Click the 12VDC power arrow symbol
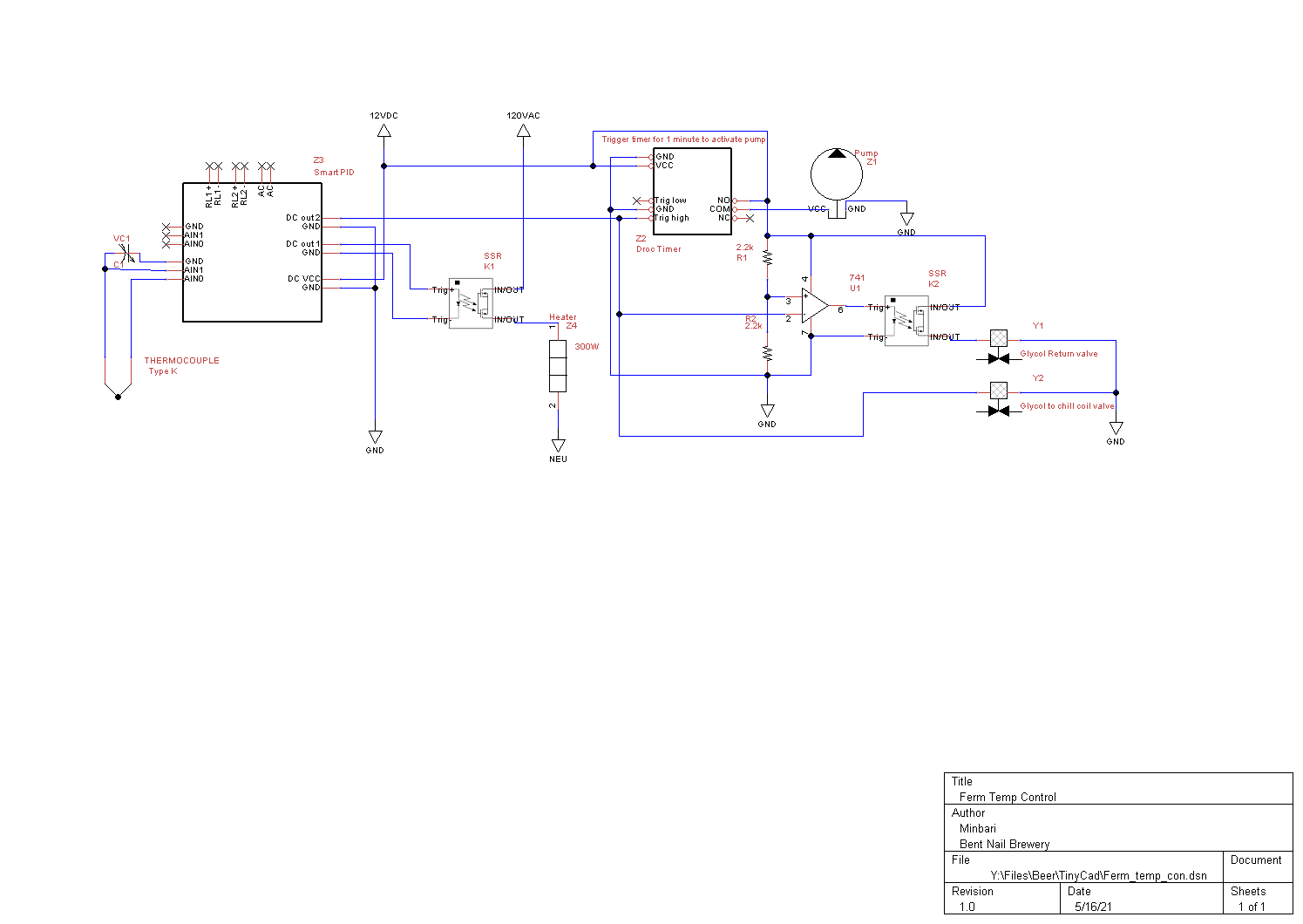Image resolution: width=1303 pixels, height=924 pixels. [x=383, y=131]
